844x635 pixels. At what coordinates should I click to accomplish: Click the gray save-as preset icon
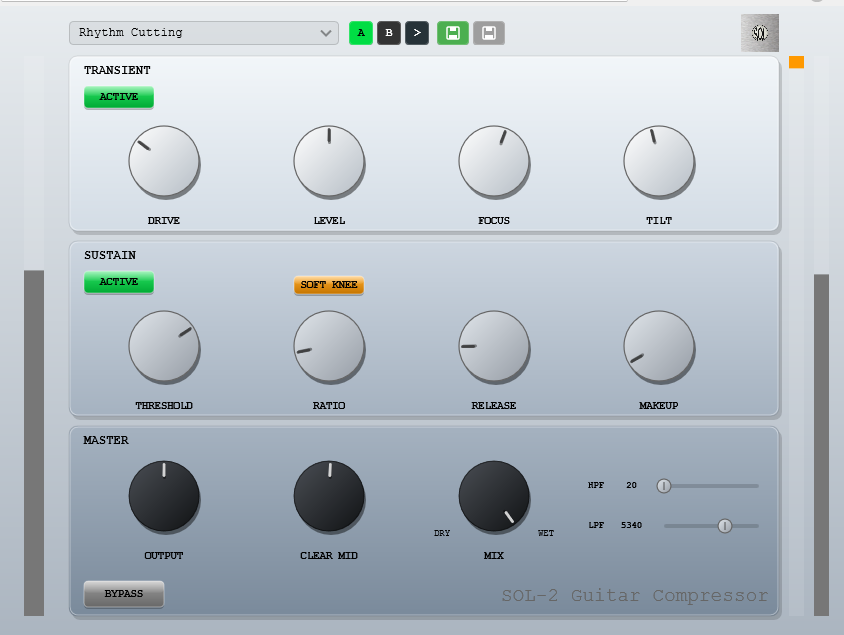coord(488,33)
